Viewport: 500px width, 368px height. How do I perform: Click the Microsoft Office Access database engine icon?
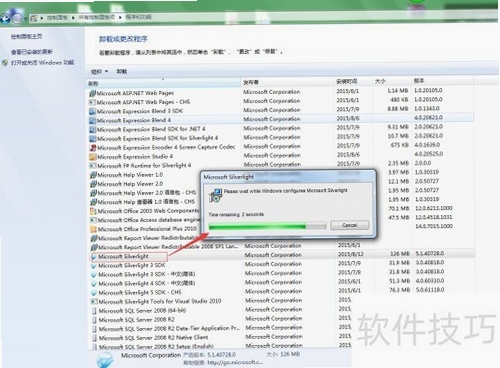93,220
